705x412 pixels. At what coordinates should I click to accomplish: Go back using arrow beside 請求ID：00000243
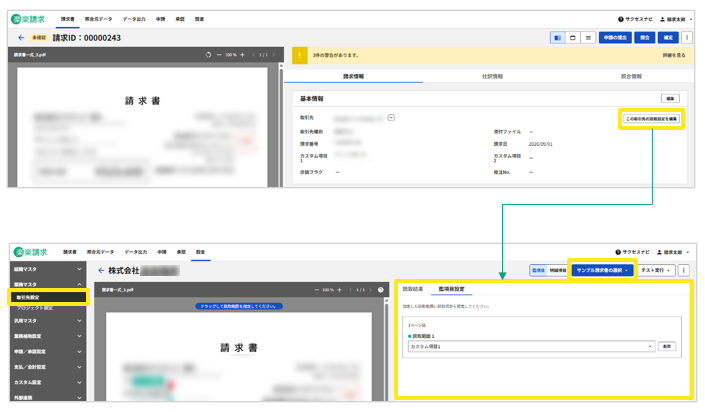click(x=21, y=38)
